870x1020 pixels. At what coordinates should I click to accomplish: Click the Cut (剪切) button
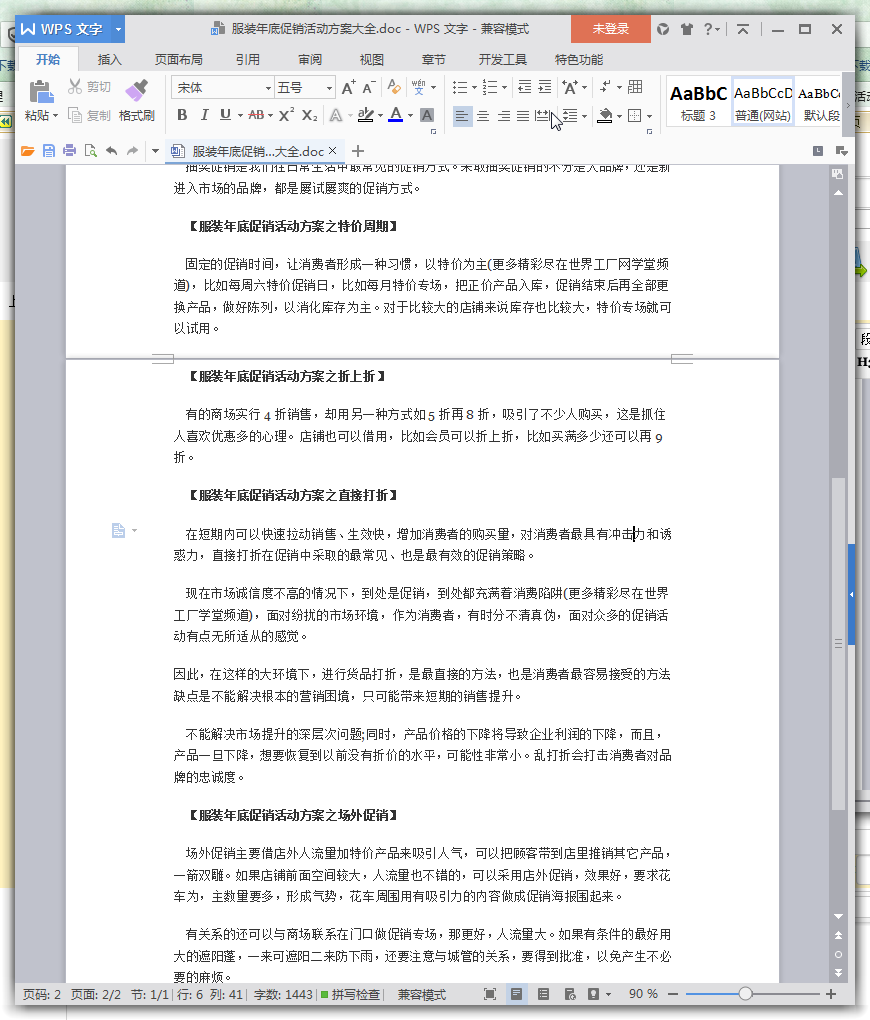(x=90, y=87)
